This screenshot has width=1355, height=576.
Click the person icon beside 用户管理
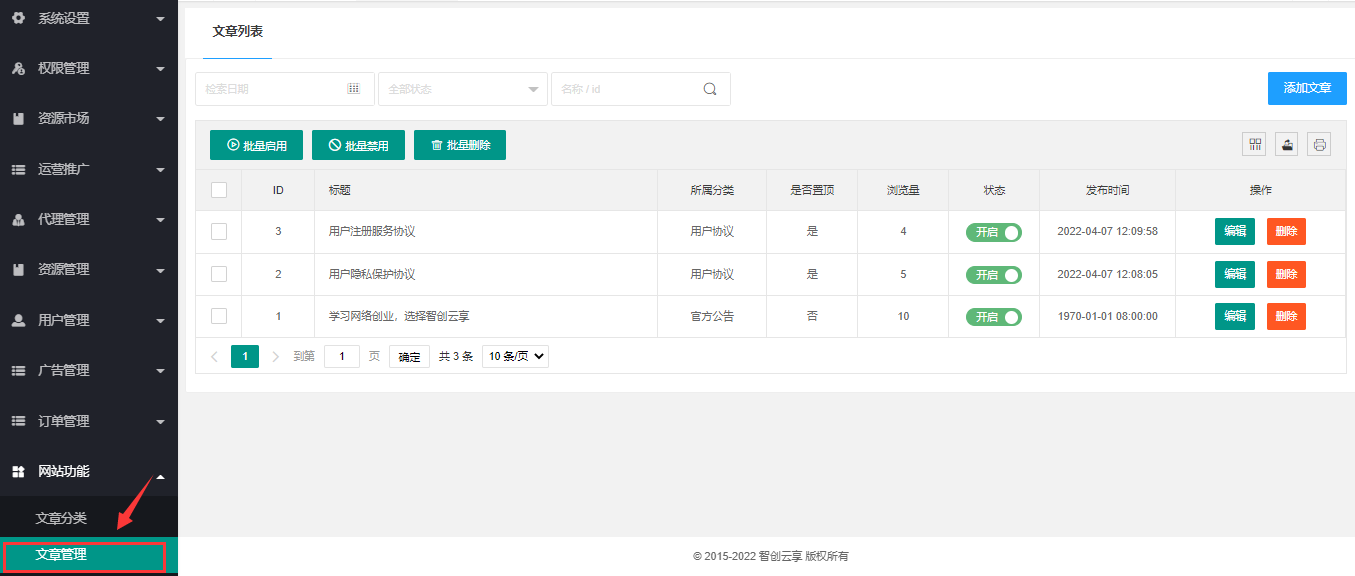18,320
